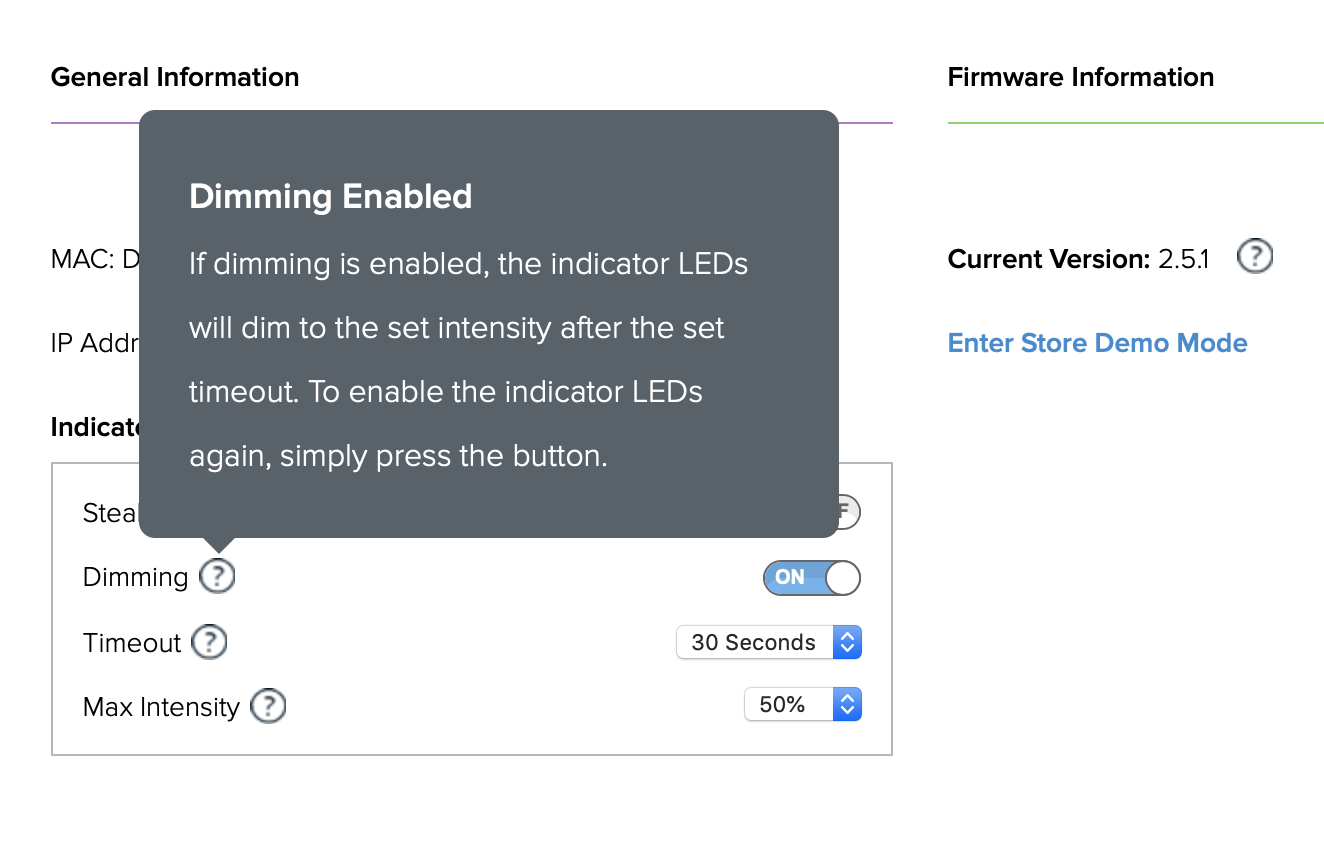The height and width of the screenshot is (868, 1324).
Task: Click the tooltip description about indicator LEDs
Action: (468, 360)
